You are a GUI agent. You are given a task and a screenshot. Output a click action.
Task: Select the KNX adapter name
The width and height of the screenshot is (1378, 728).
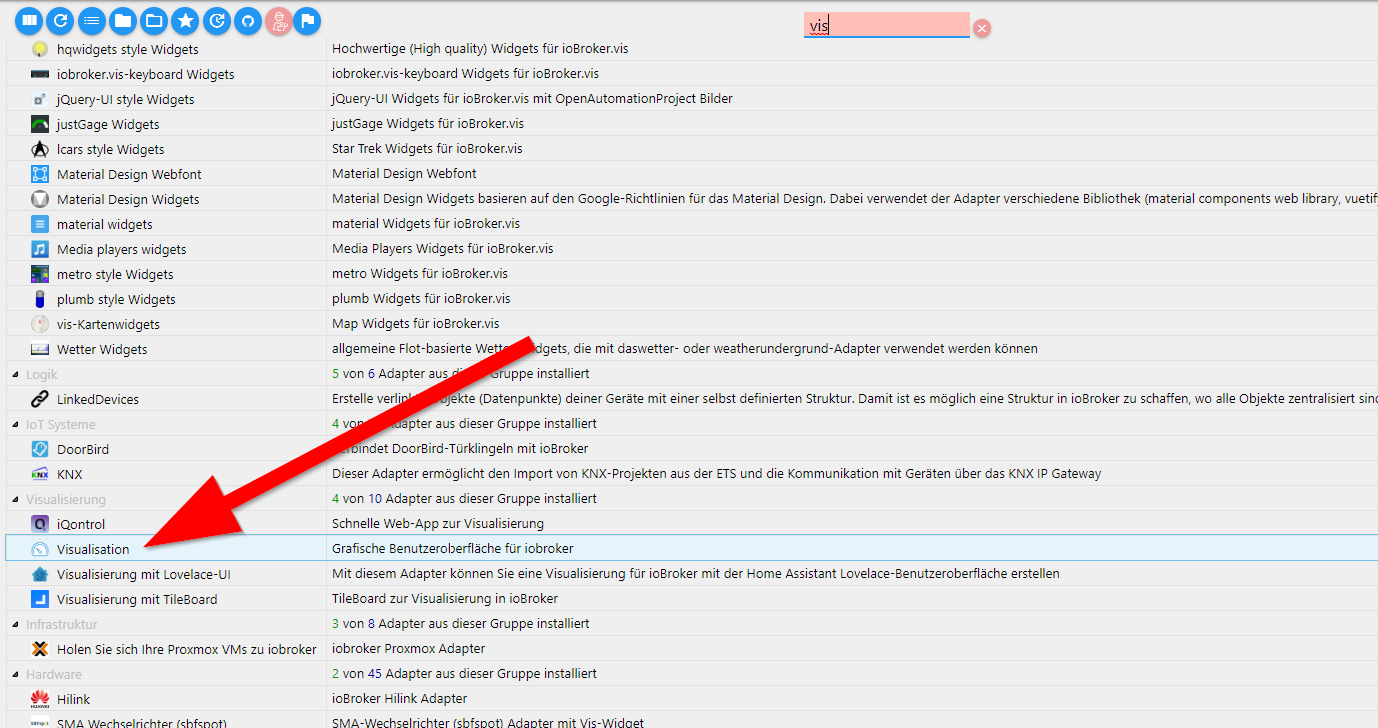[70, 474]
